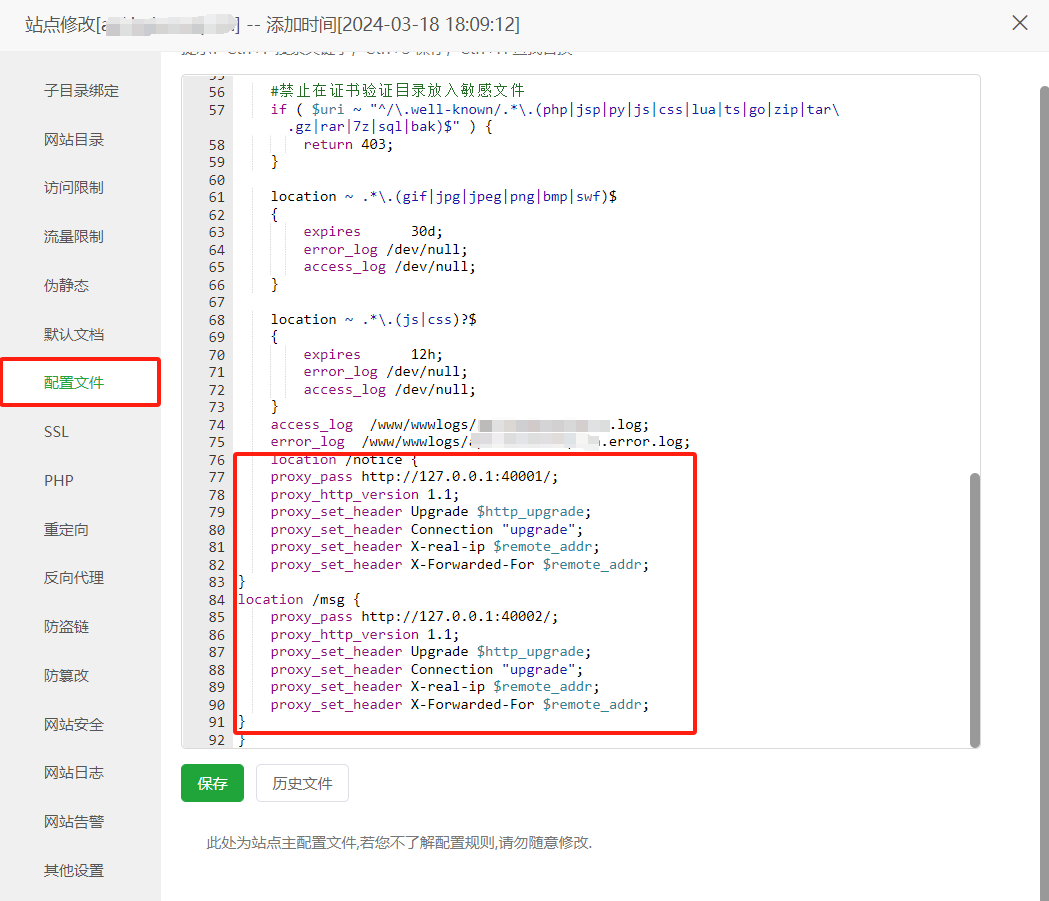
Task: Open the 反向代理 tab
Action: (x=74, y=578)
